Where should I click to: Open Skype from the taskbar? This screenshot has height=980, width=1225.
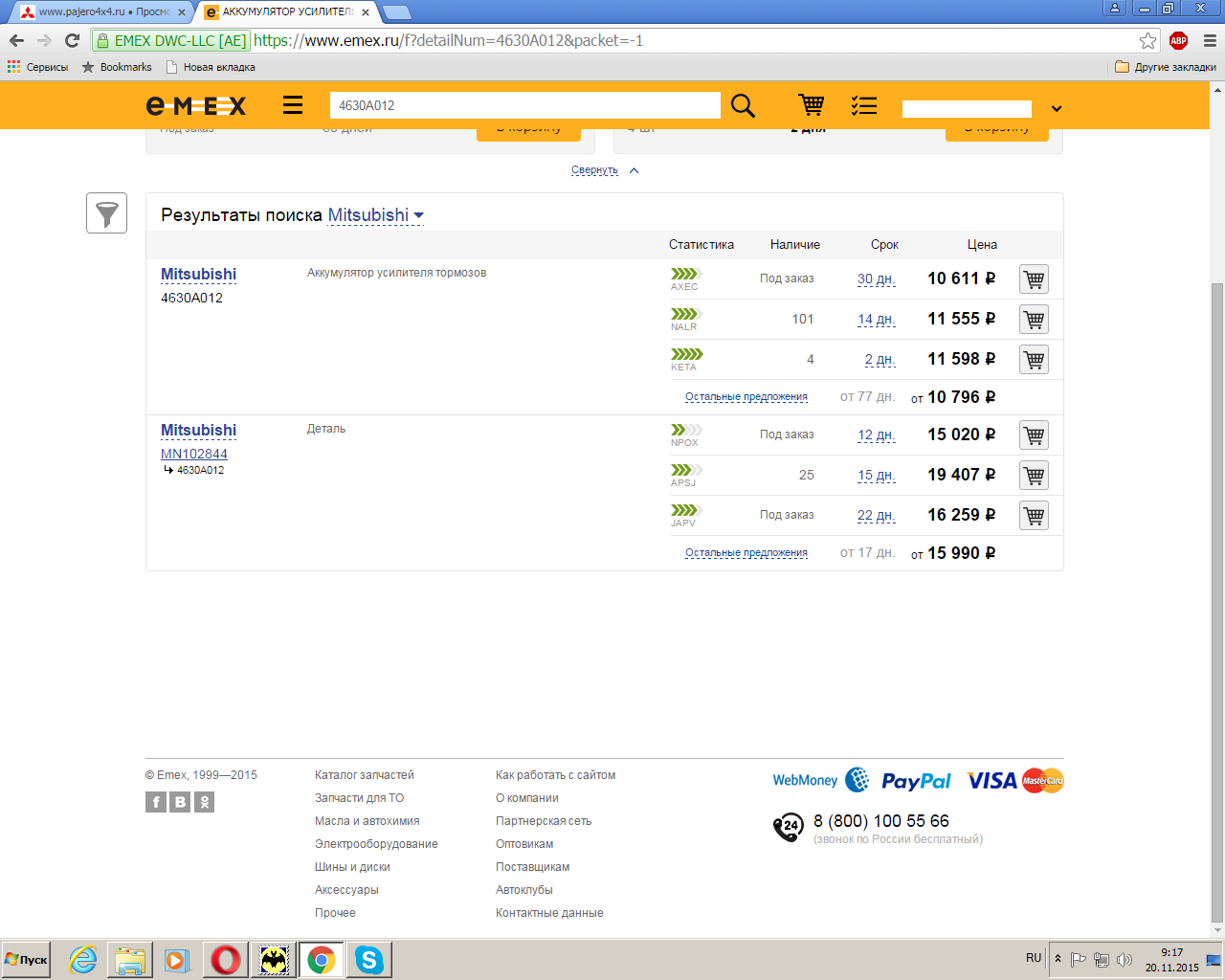(368, 959)
